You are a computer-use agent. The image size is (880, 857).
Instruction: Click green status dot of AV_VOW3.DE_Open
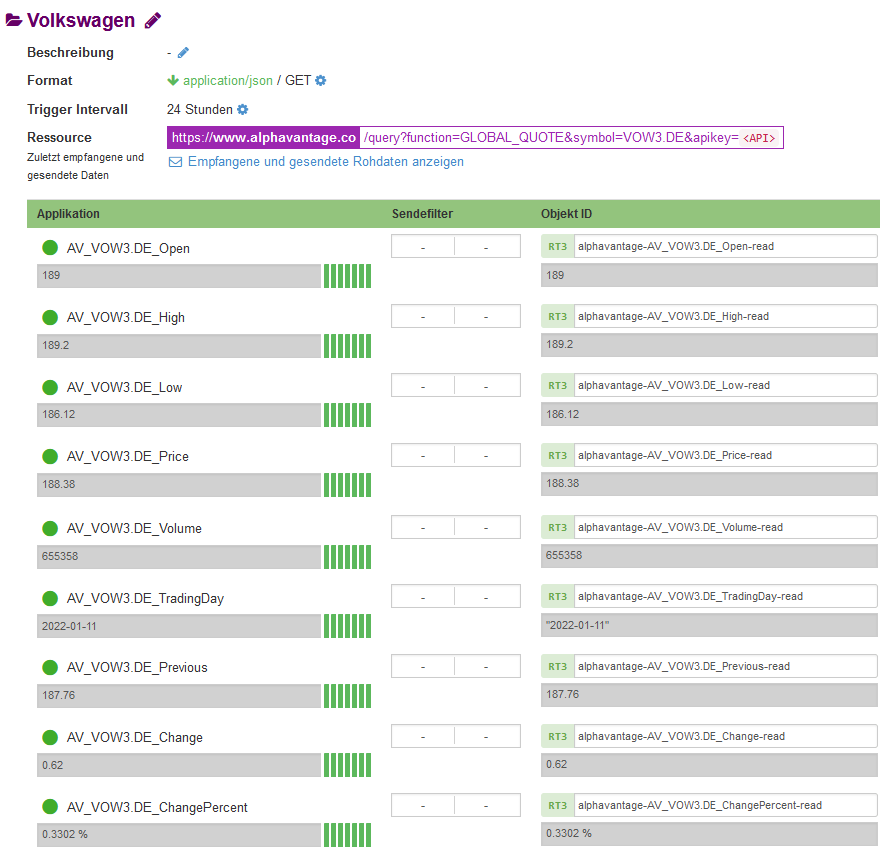50,248
